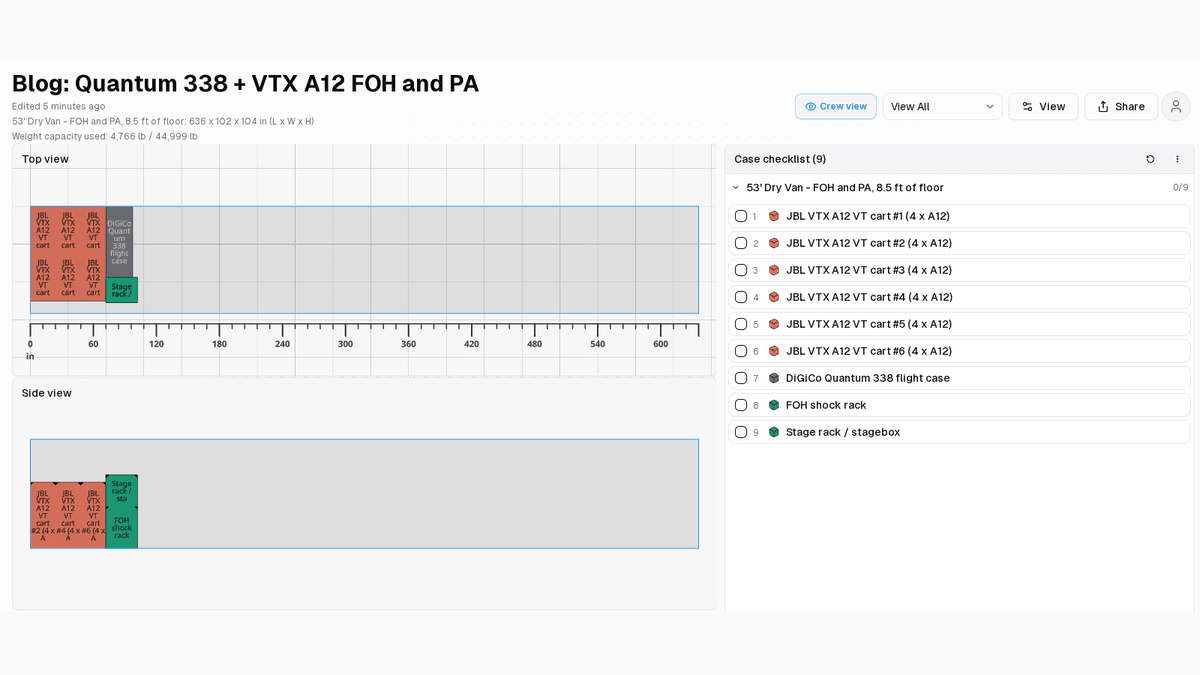Click the 120 mark on the ruler
1200x675 pixels.
[156, 344]
